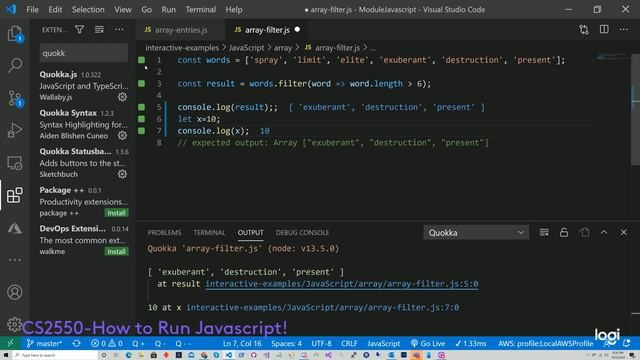Open the Explorer view in activity bar

(x=15, y=34)
